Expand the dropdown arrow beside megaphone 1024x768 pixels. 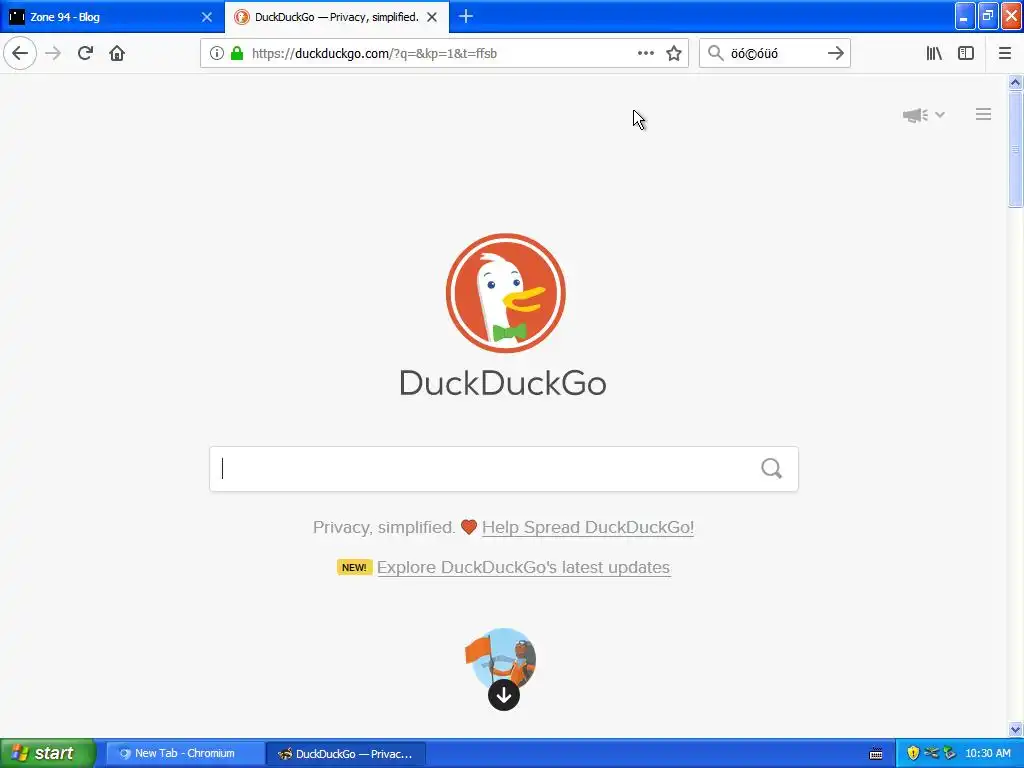940,115
